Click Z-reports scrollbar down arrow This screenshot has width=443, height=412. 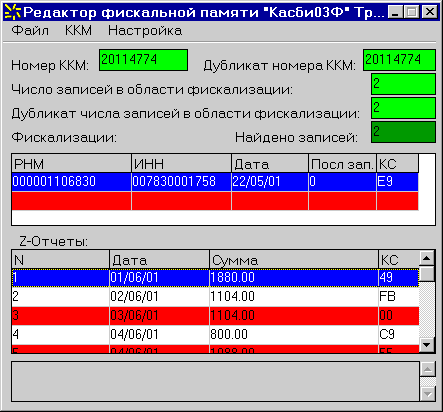pos(427,345)
